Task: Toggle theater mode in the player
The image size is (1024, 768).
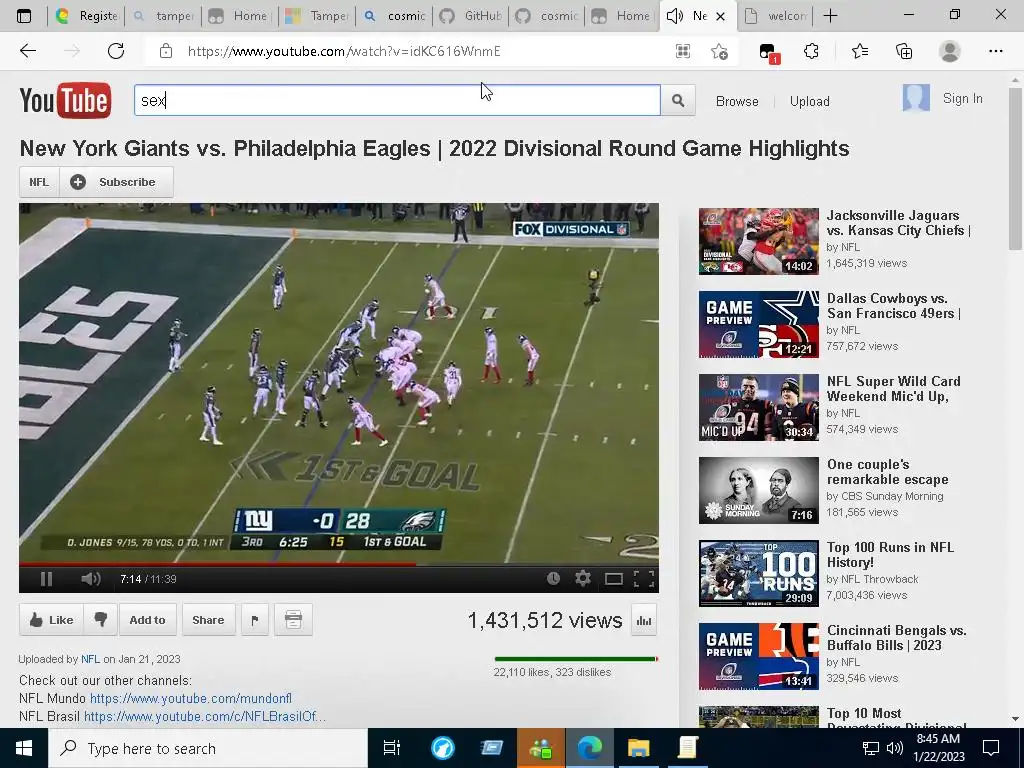Action: [x=614, y=579]
